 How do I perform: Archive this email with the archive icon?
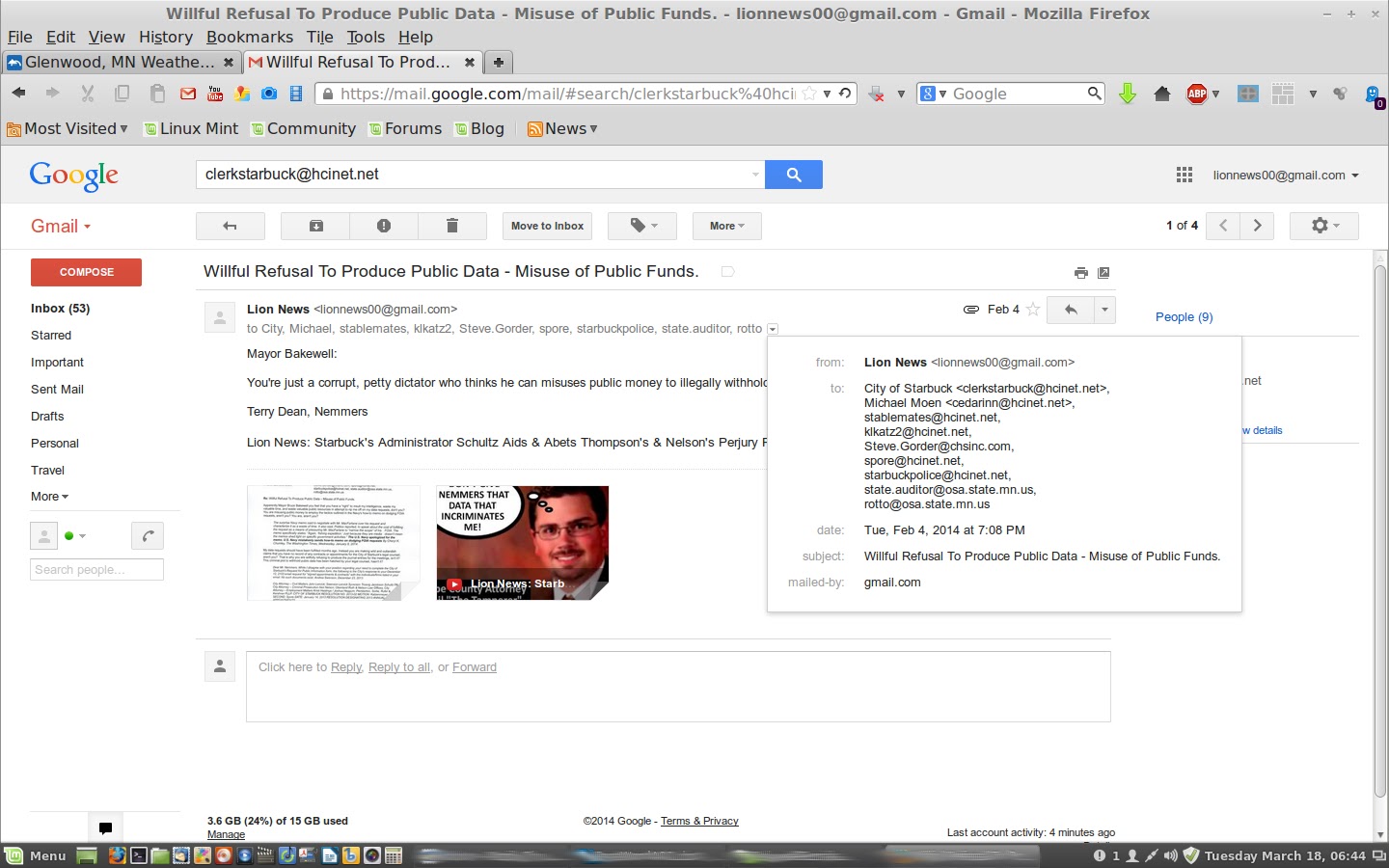pos(315,226)
